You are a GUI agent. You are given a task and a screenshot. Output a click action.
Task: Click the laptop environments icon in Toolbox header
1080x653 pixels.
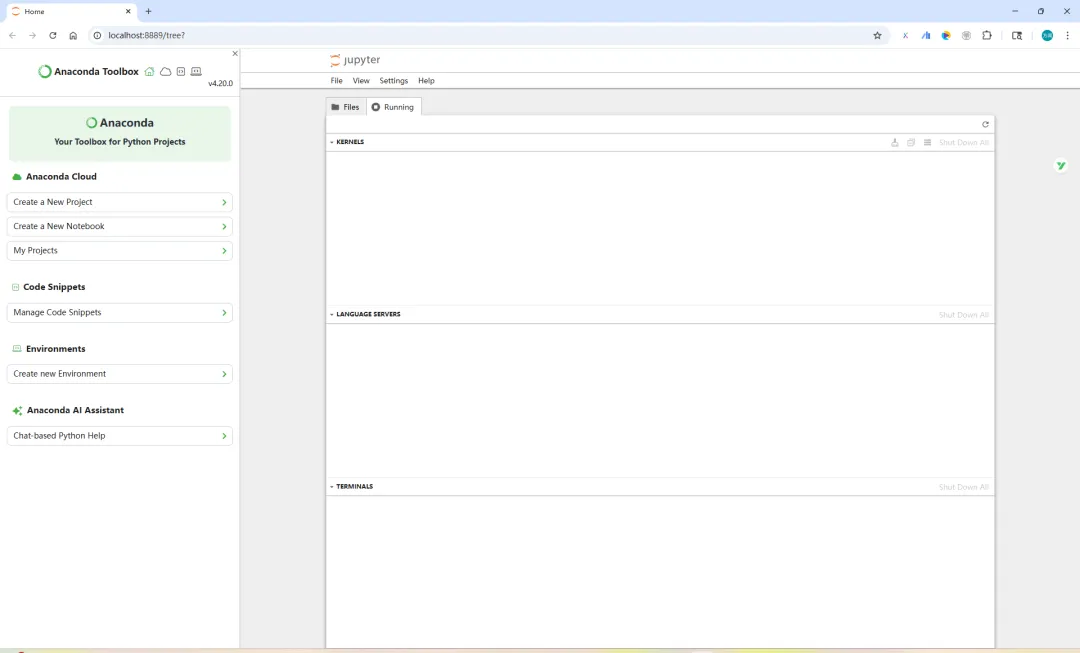pos(196,72)
